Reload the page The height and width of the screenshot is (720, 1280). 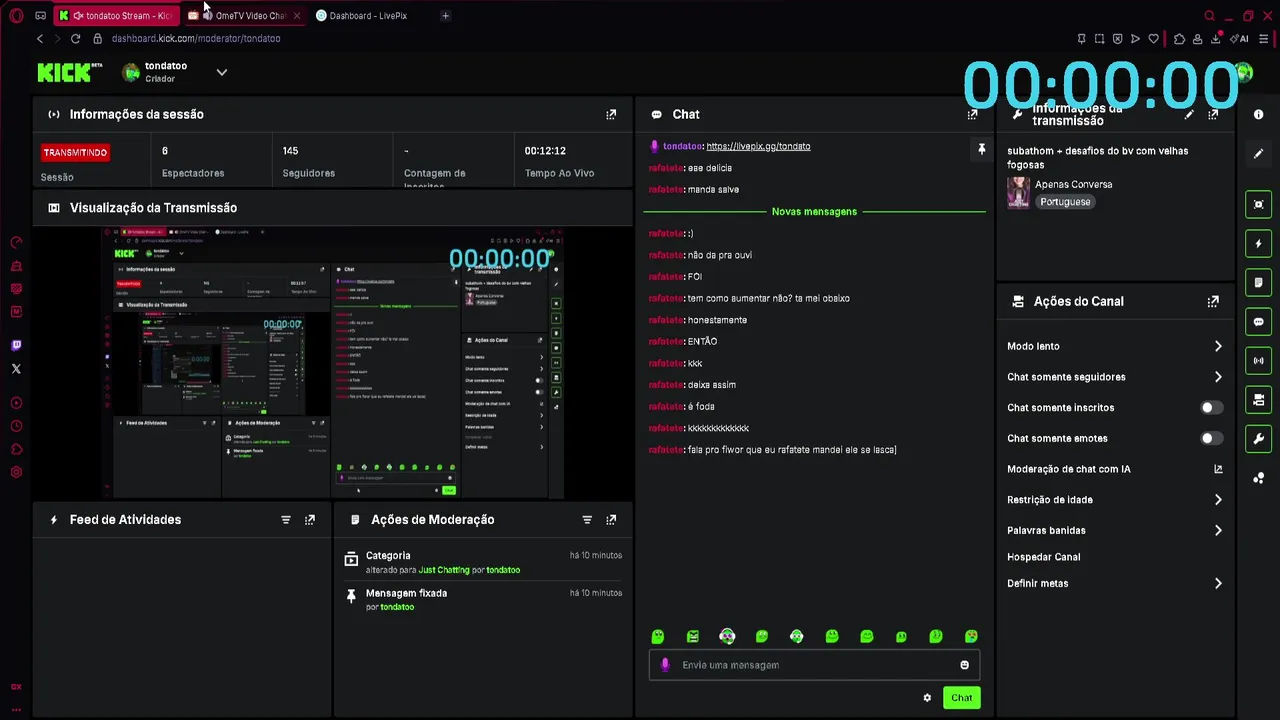(x=75, y=38)
